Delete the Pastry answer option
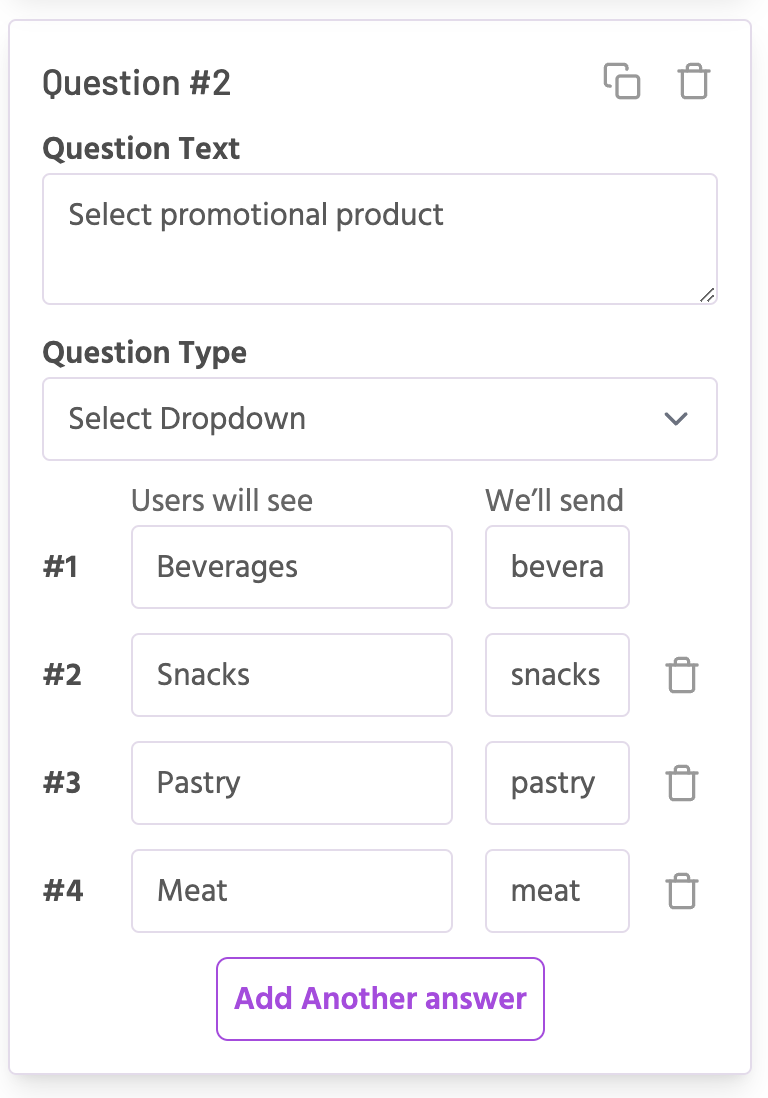 click(x=681, y=783)
